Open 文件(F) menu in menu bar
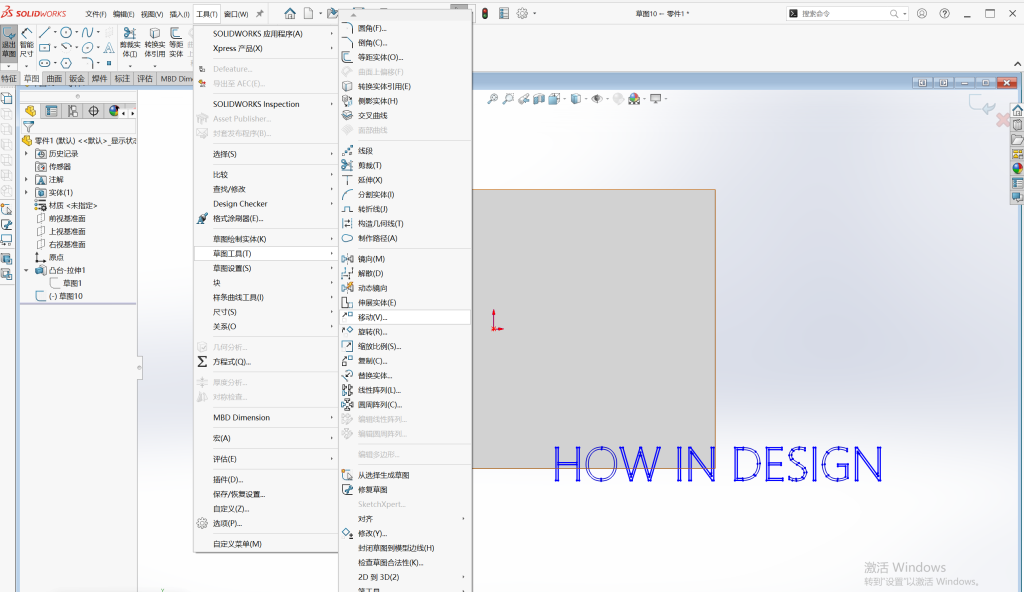This screenshot has width=1024, height=592. pos(96,14)
